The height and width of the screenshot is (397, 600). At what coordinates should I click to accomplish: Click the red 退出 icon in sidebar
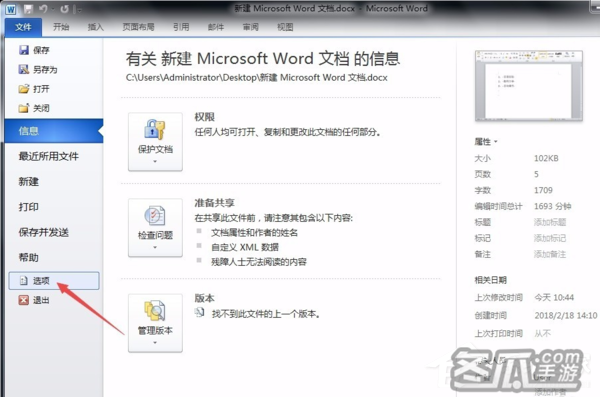pos(24,300)
